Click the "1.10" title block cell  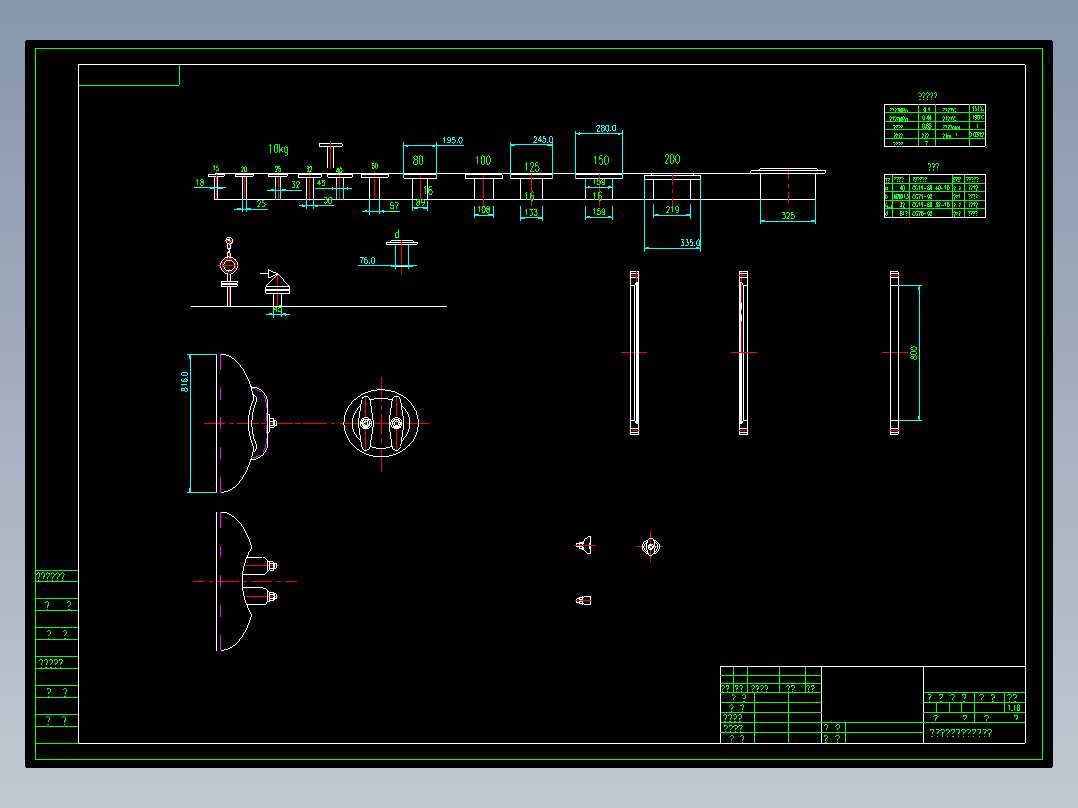[1013, 708]
